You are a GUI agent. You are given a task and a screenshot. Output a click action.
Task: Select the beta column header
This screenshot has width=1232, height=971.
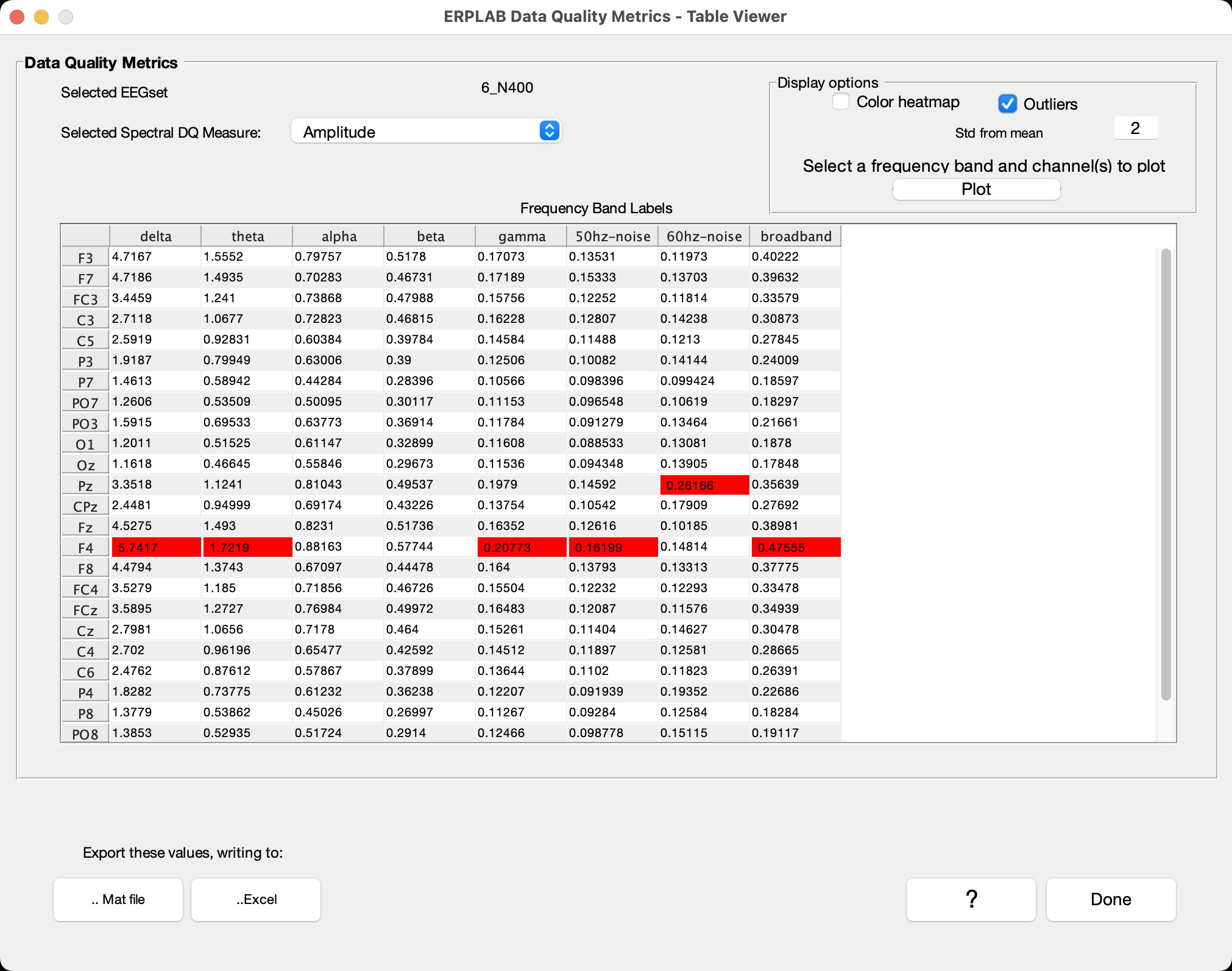(x=430, y=236)
